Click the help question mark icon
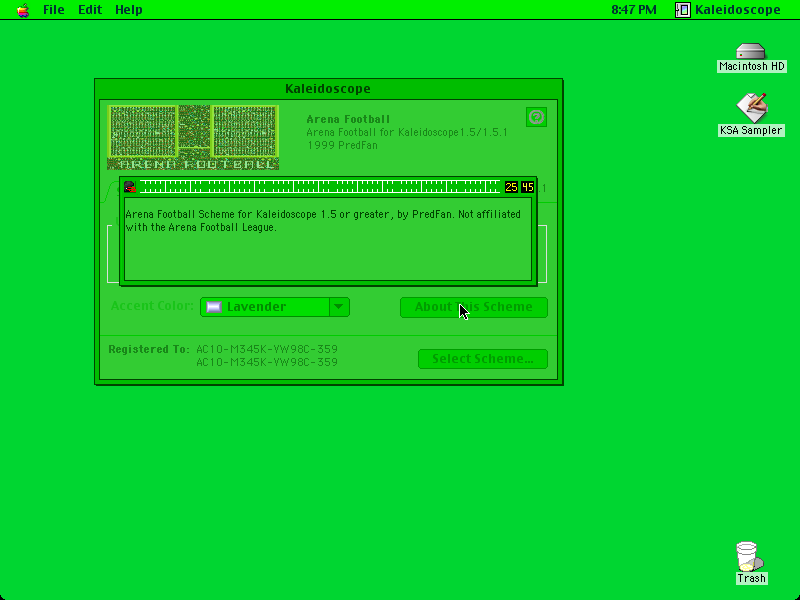The width and height of the screenshot is (800, 600). [x=536, y=117]
